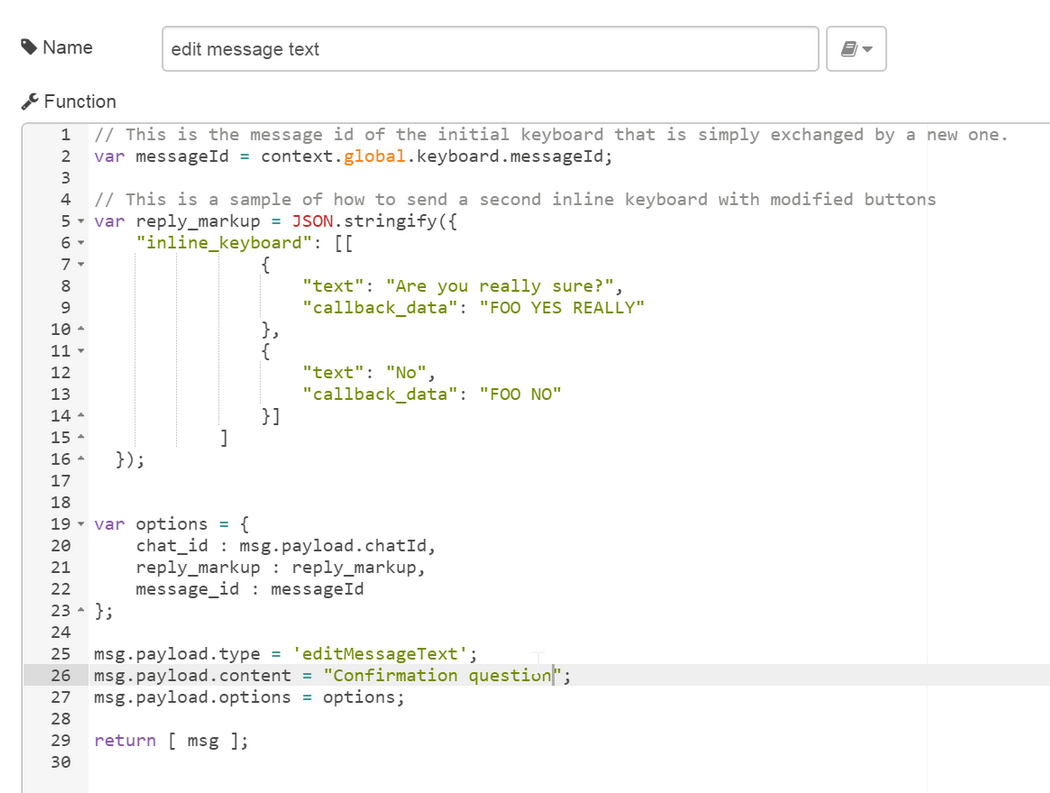Click the "FOO YES REALLY" callback string
Image resolution: width=1050 pixels, height=793 pixels.
562,308
